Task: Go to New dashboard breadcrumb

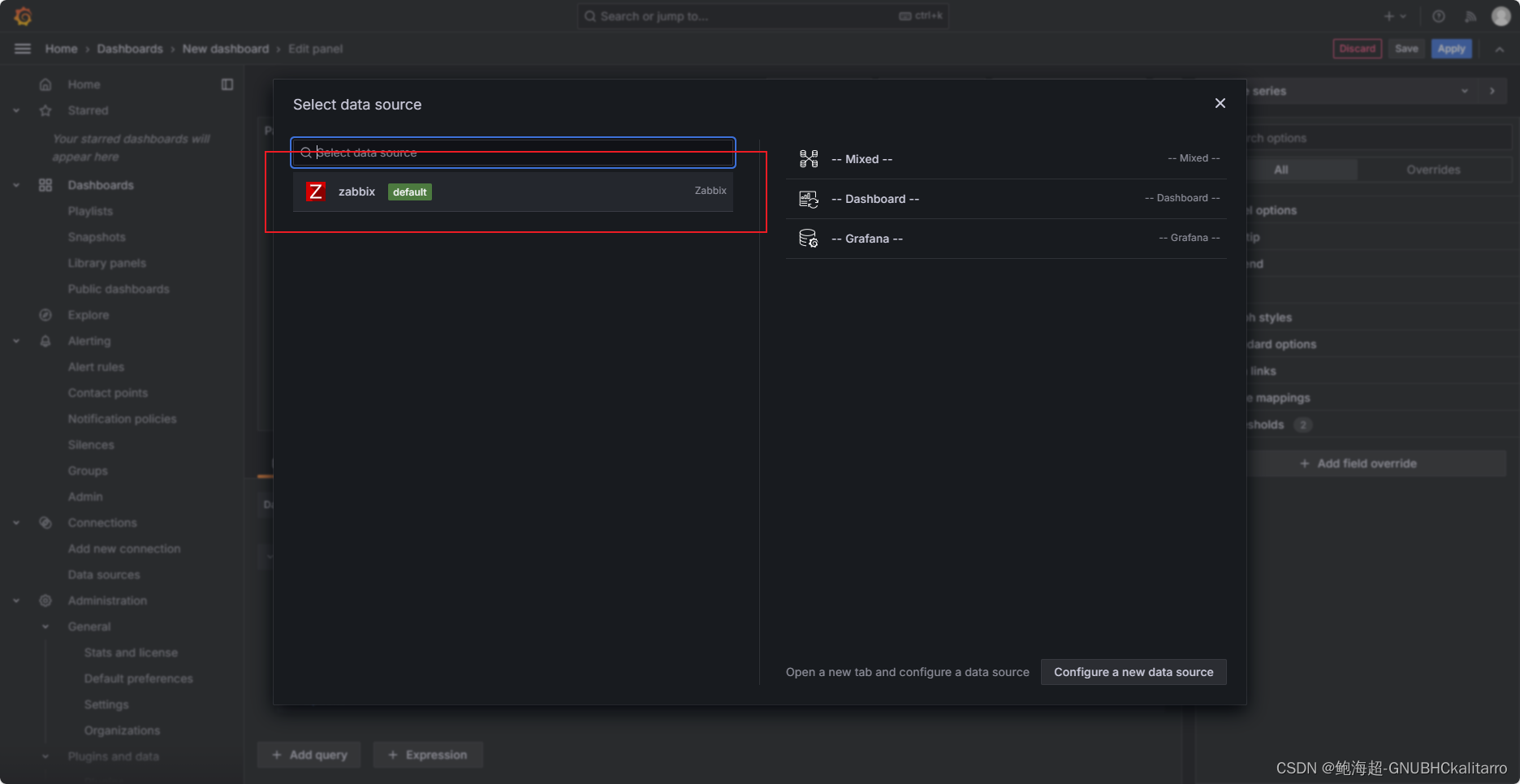Action: click(226, 49)
